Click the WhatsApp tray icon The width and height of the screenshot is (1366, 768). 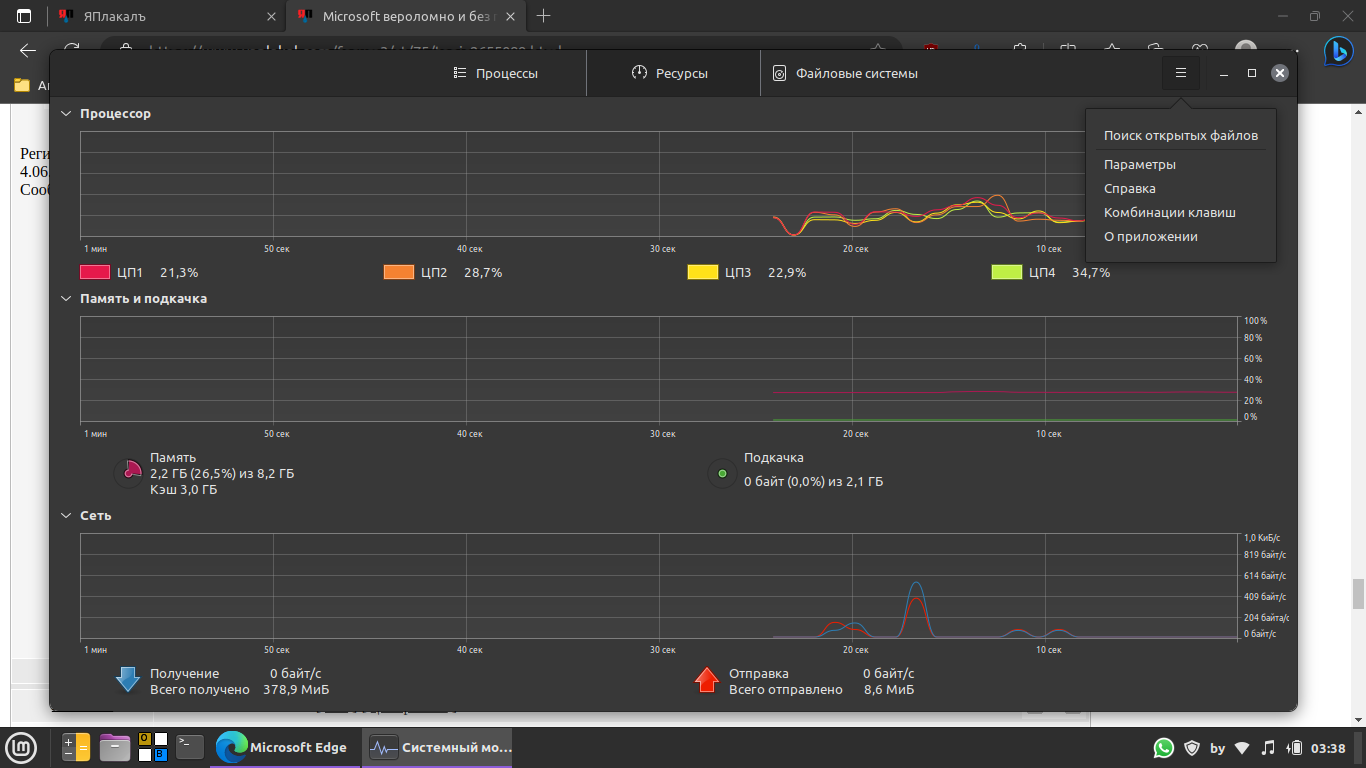pos(1163,747)
